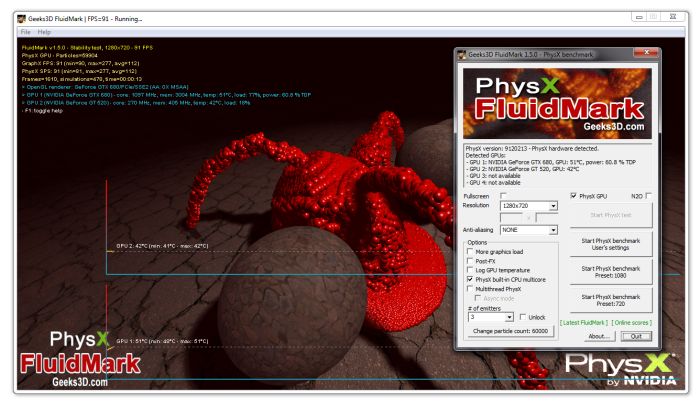Click the 'GPU 1: 51°C' temperature graph label
Screen dimensions: 700x406
click(x=162, y=341)
